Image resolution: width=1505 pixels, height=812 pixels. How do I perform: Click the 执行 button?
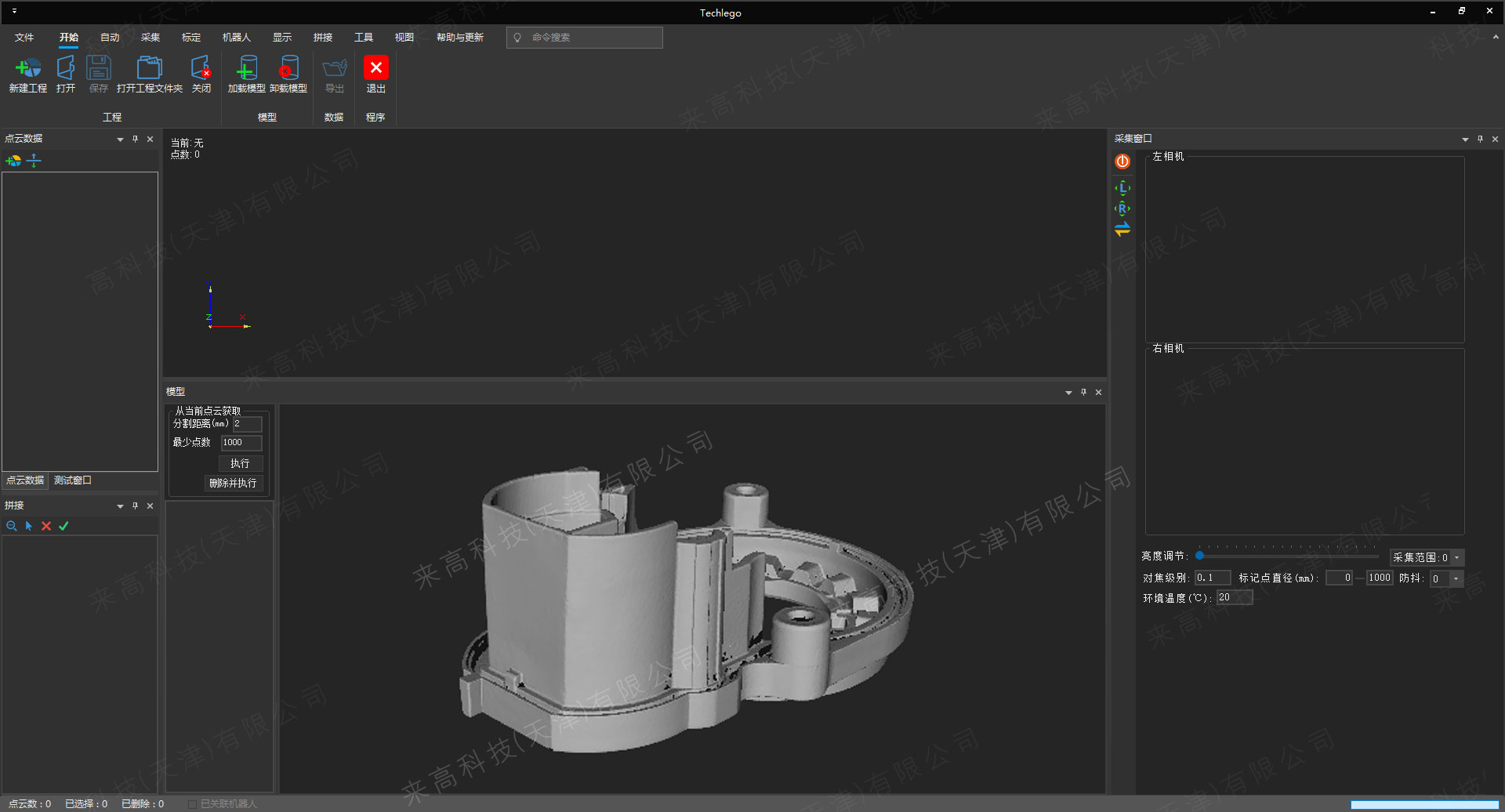(x=240, y=463)
